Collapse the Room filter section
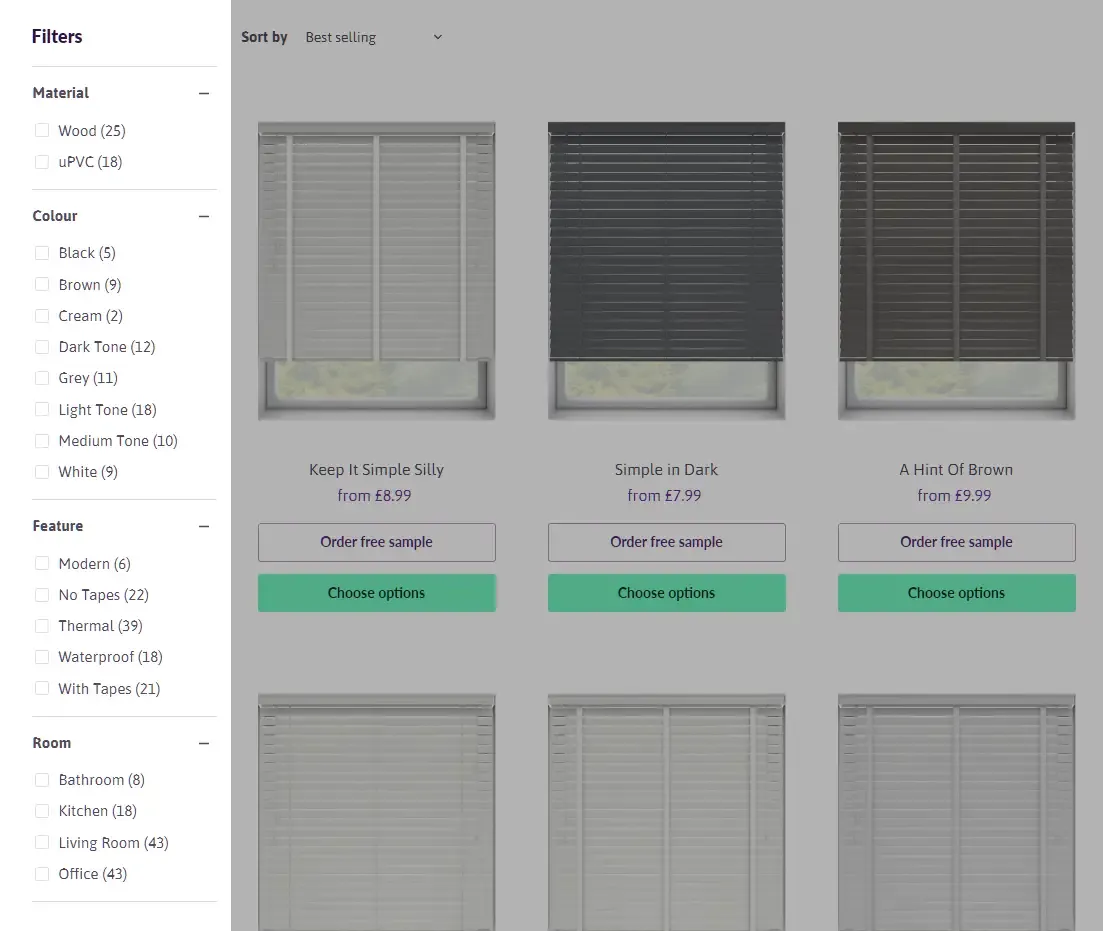Screen dimensions: 1103x931 click(204, 743)
